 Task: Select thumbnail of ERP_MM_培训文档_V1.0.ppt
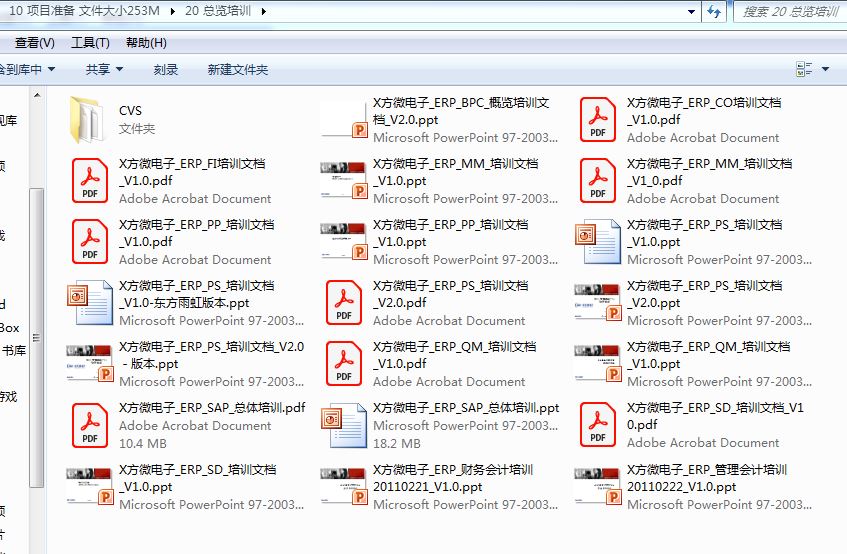[x=344, y=180]
